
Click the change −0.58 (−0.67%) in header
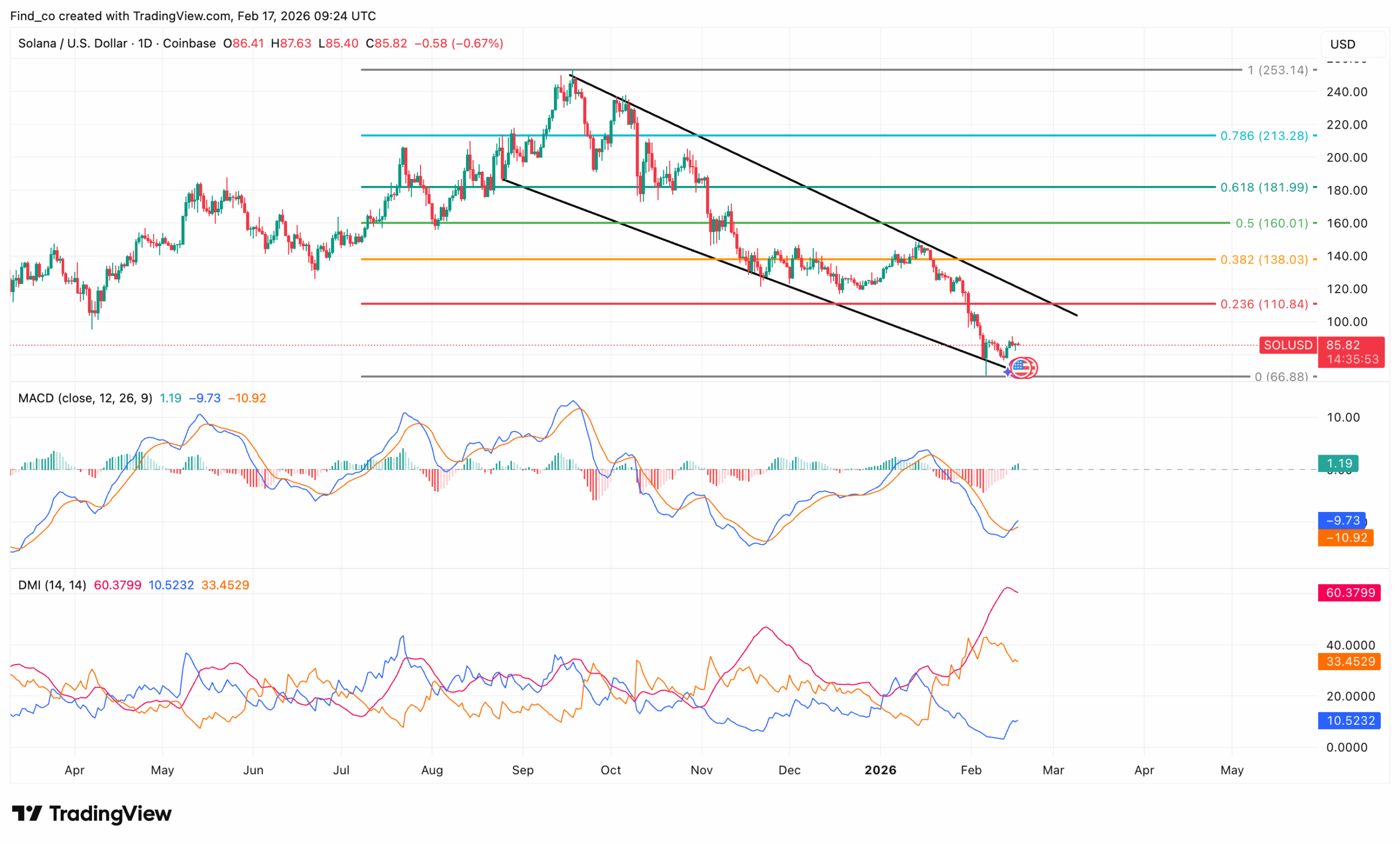[459, 43]
